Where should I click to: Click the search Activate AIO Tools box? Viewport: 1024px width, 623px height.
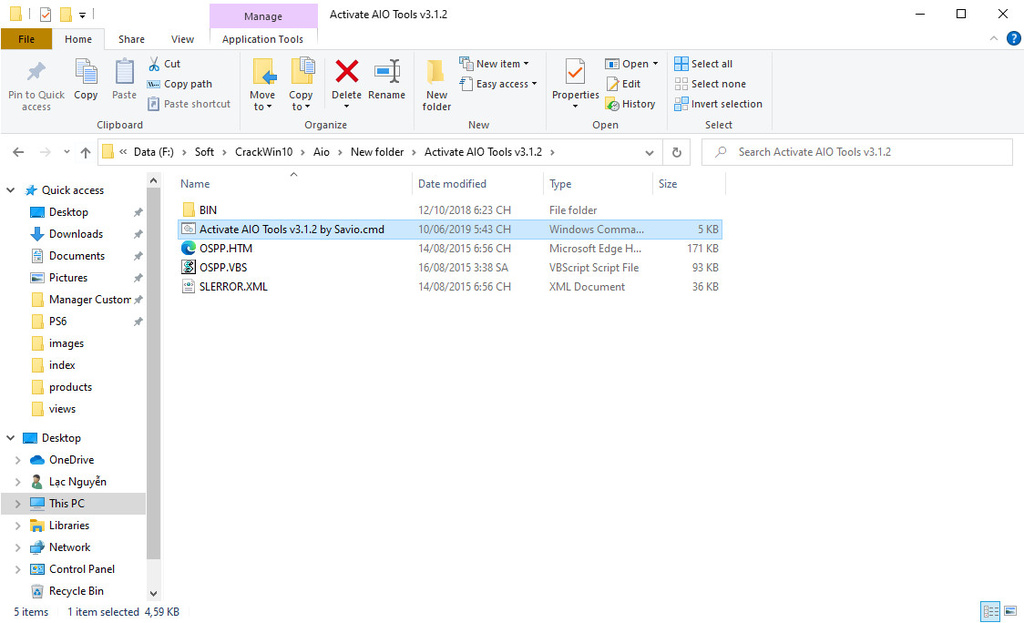(x=857, y=152)
